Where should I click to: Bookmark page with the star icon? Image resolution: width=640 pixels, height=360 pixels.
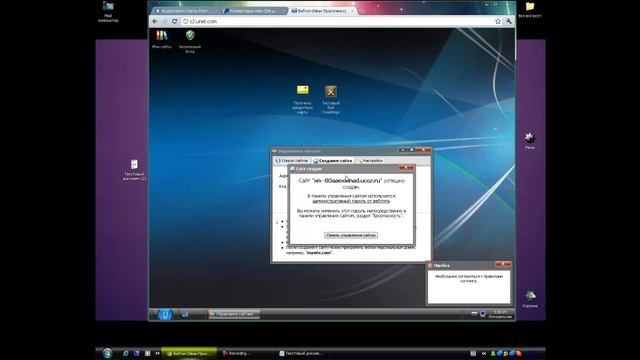498,21
